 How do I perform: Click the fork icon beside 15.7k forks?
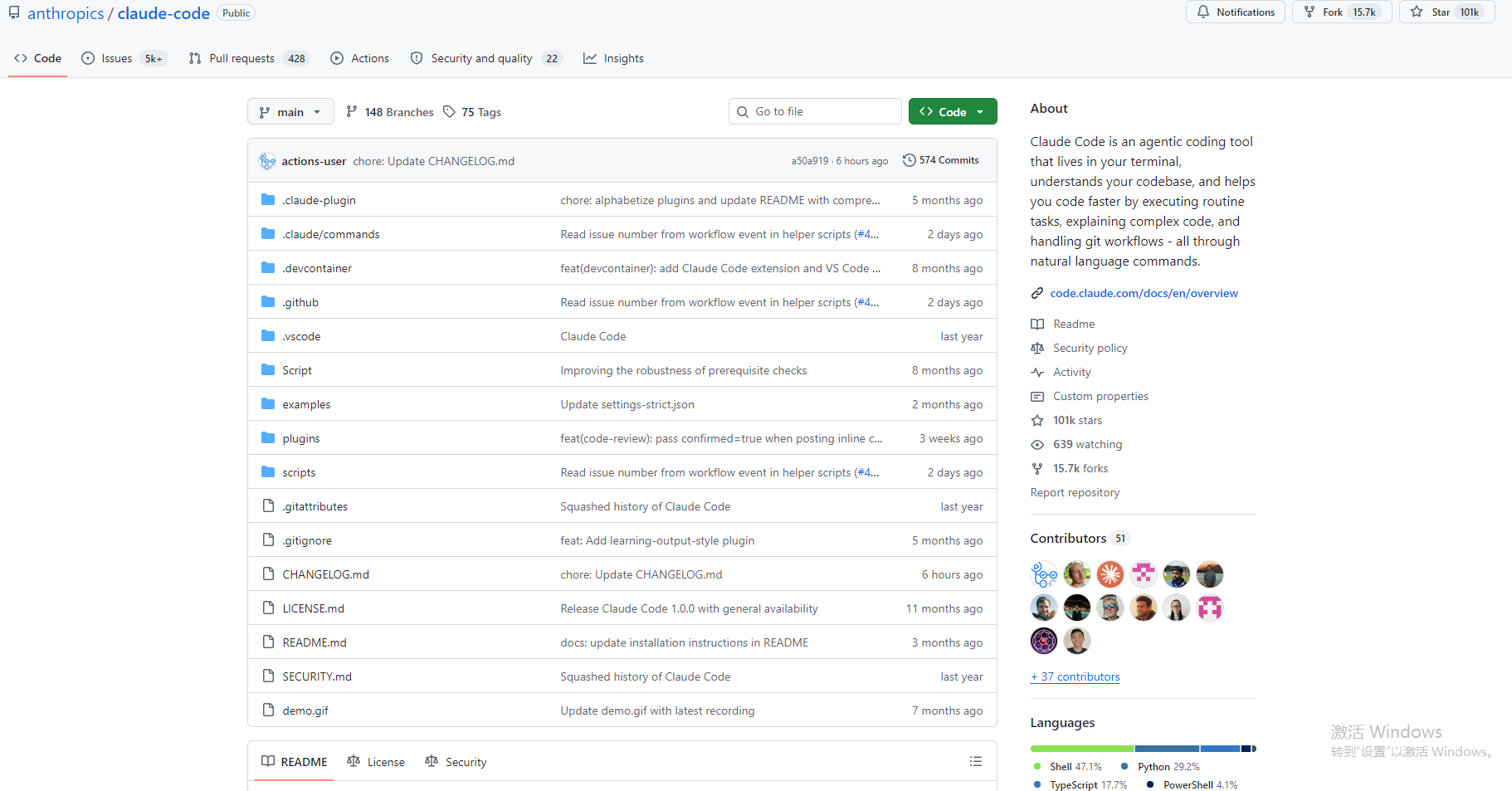tap(1037, 468)
